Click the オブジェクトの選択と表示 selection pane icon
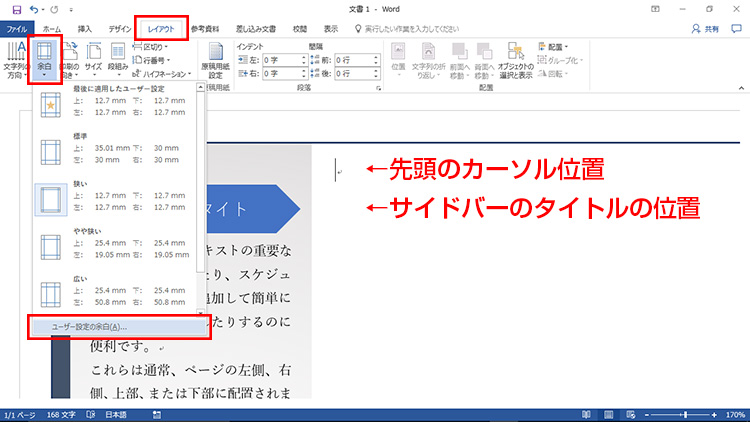 pos(517,62)
